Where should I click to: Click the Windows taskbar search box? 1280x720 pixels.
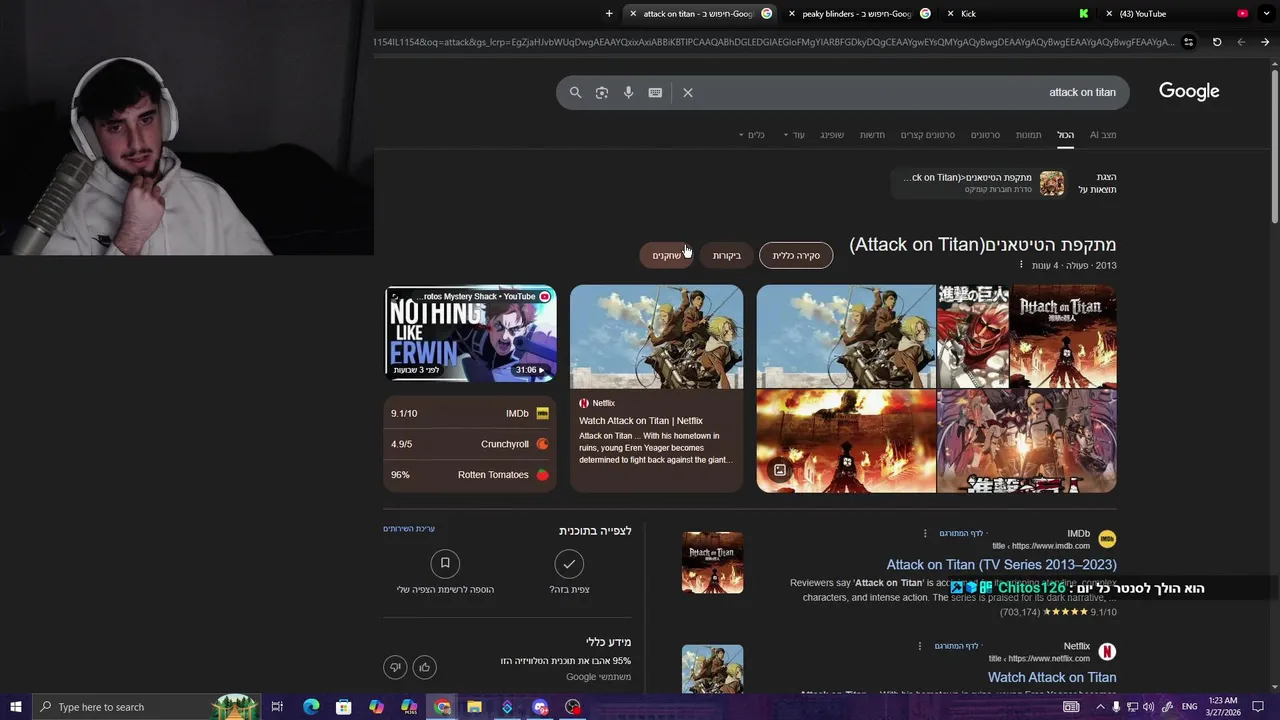[148, 707]
